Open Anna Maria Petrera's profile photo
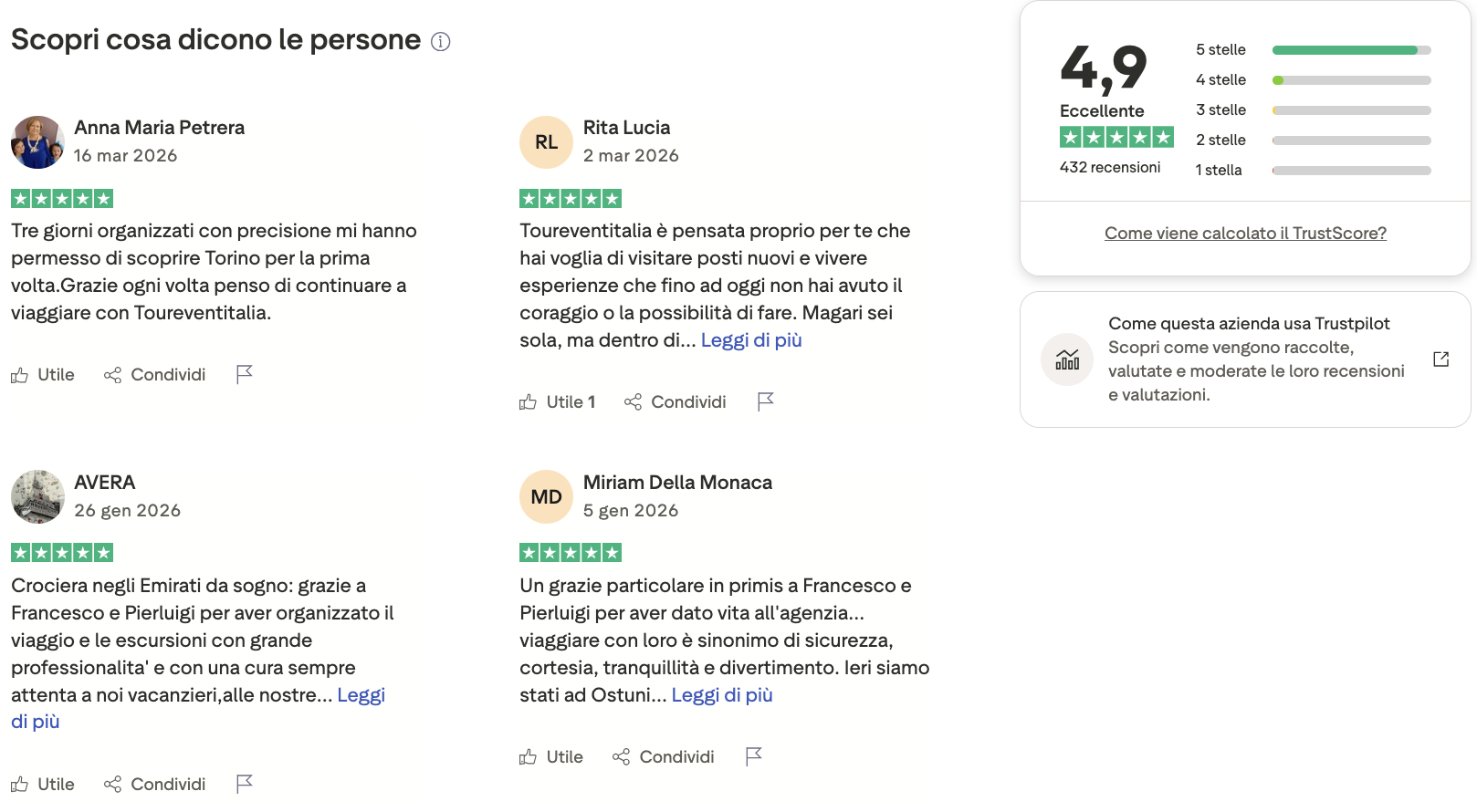Viewport: 1477px width, 812px height. (37, 142)
